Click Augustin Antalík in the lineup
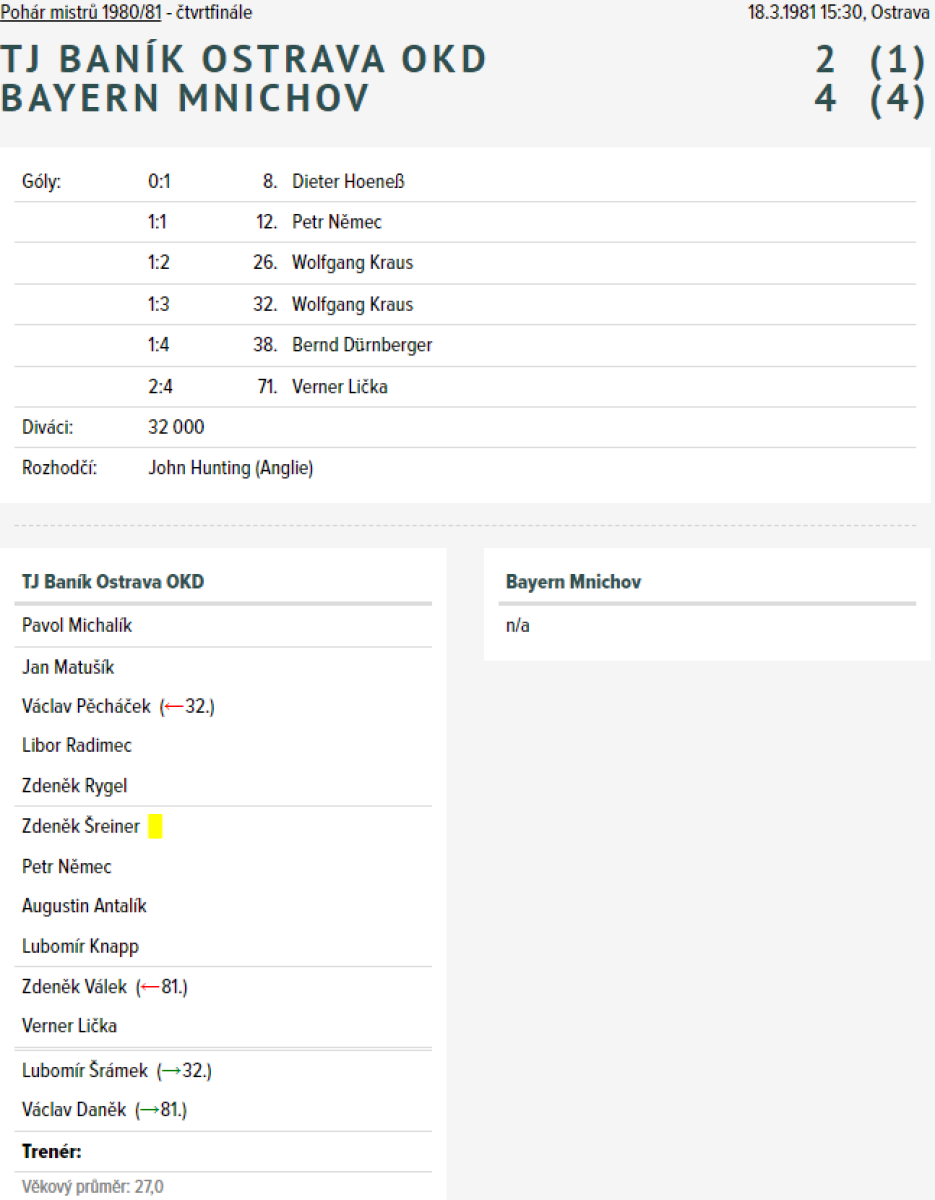 click(84, 906)
